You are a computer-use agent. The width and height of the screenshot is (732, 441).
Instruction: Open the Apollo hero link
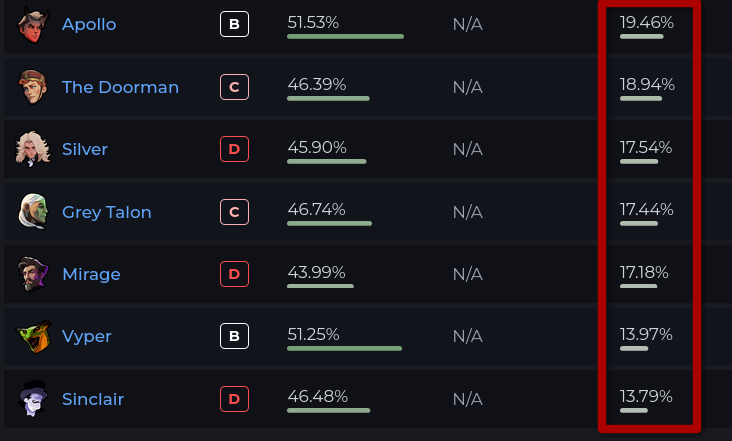pyautogui.click(x=89, y=24)
